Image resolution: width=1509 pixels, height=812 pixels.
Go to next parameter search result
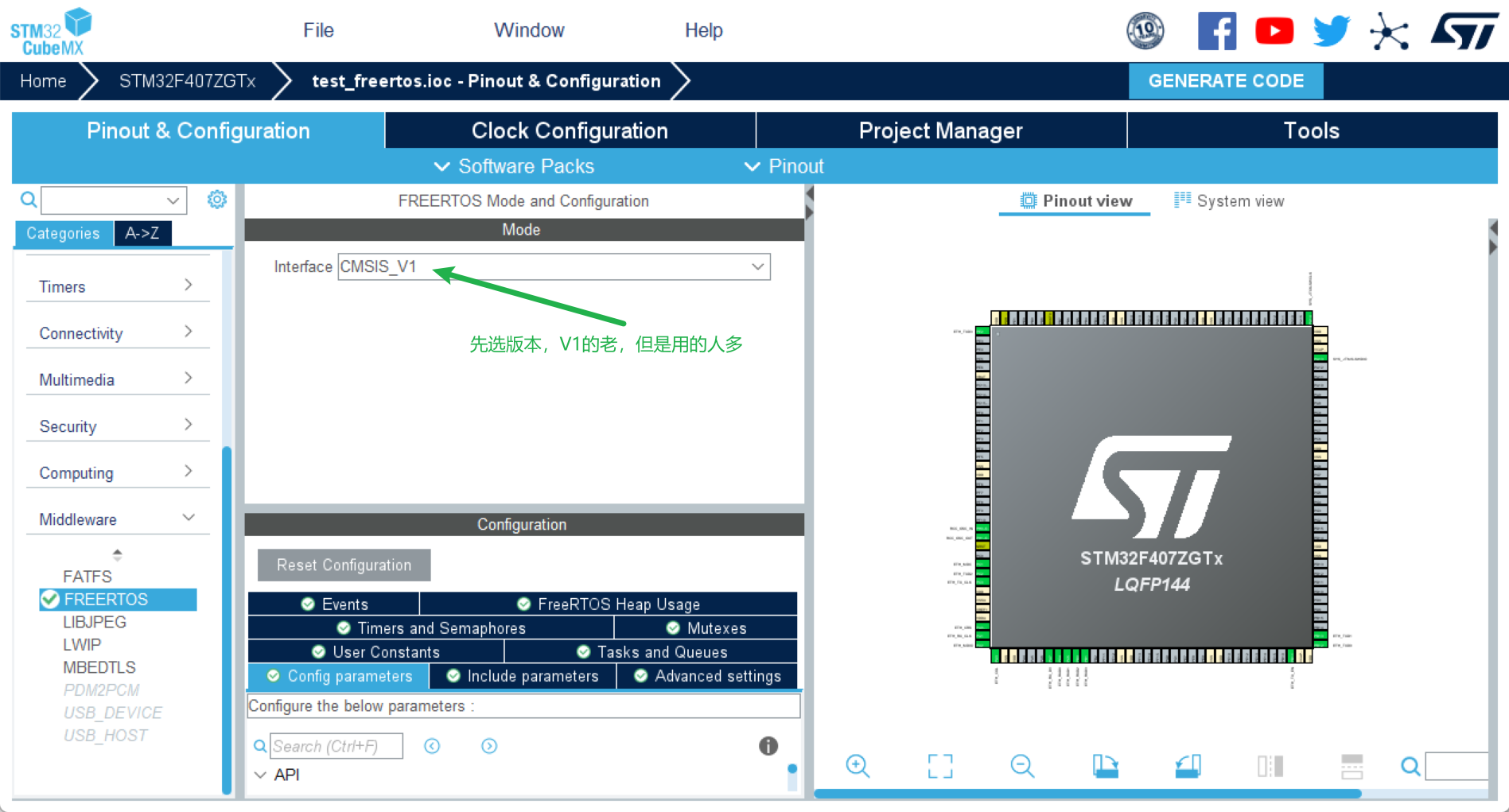(489, 746)
